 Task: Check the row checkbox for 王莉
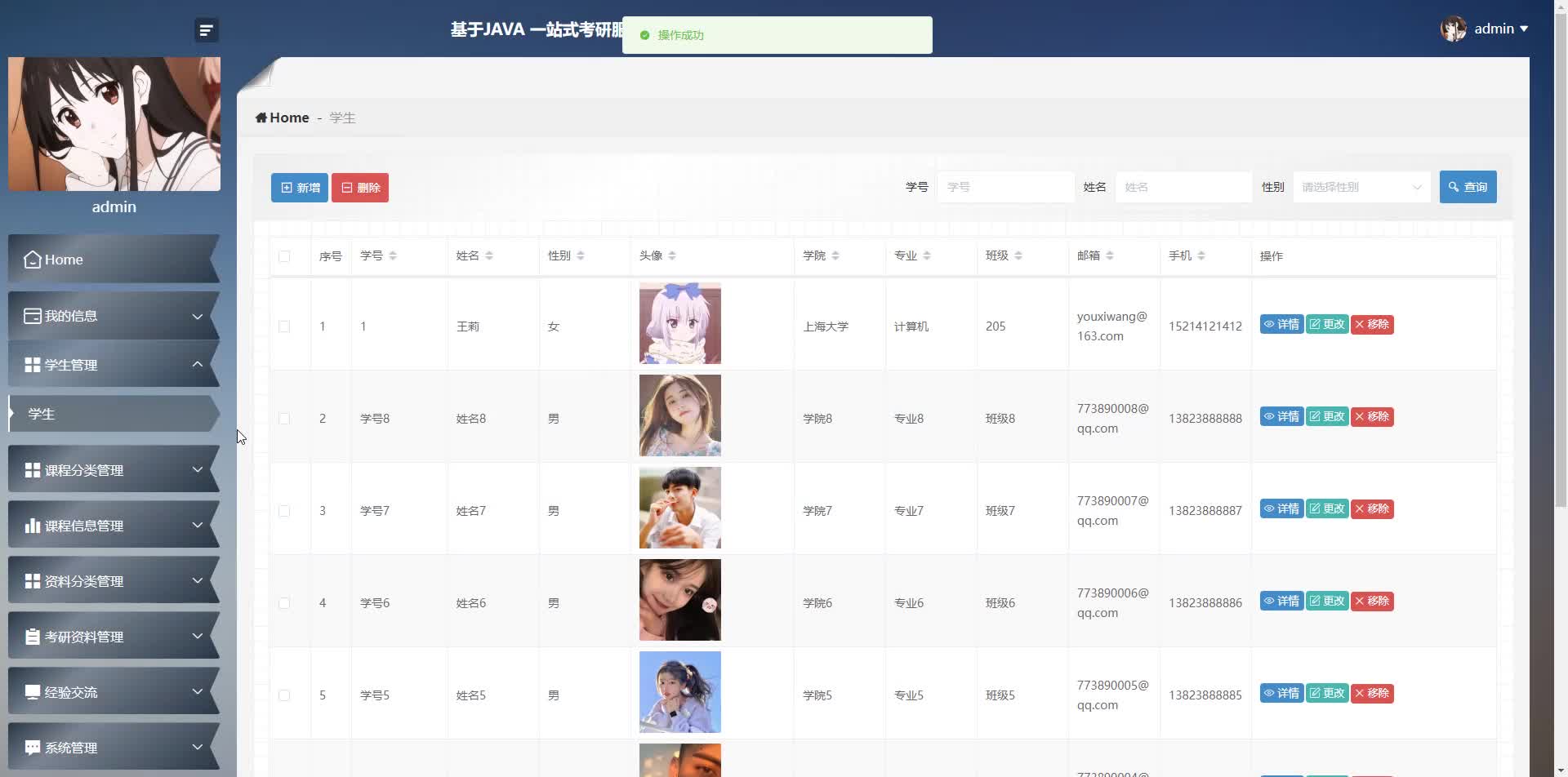(x=284, y=326)
